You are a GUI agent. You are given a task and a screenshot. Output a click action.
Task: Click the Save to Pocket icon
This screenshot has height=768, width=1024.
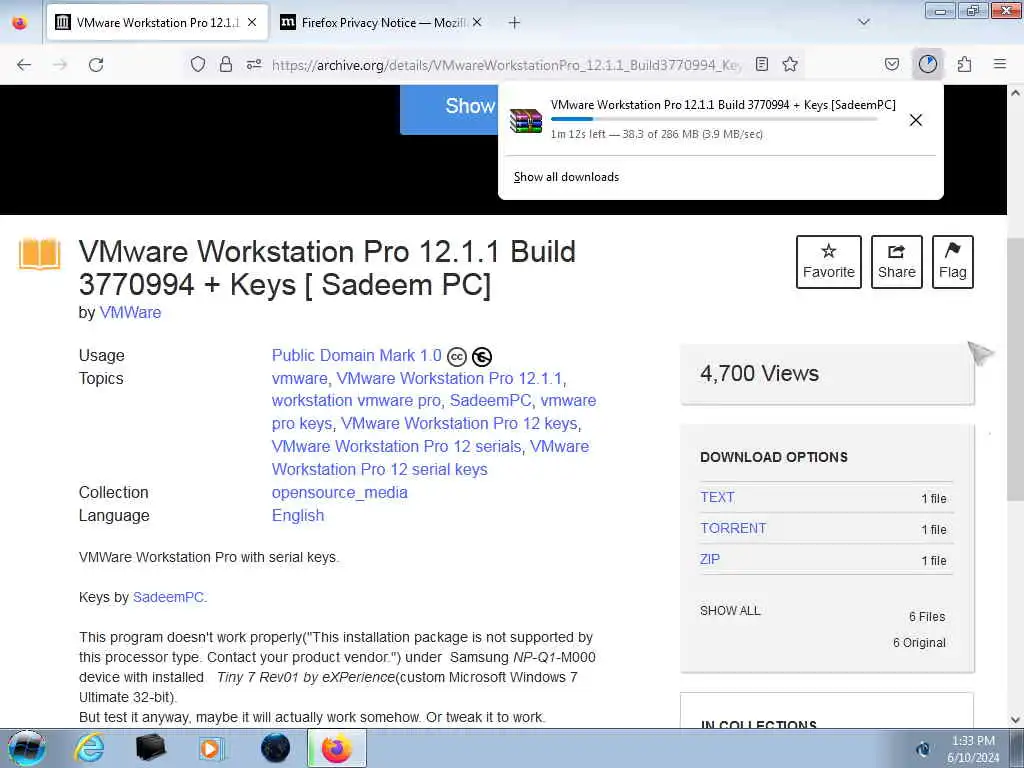click(892, 64)
